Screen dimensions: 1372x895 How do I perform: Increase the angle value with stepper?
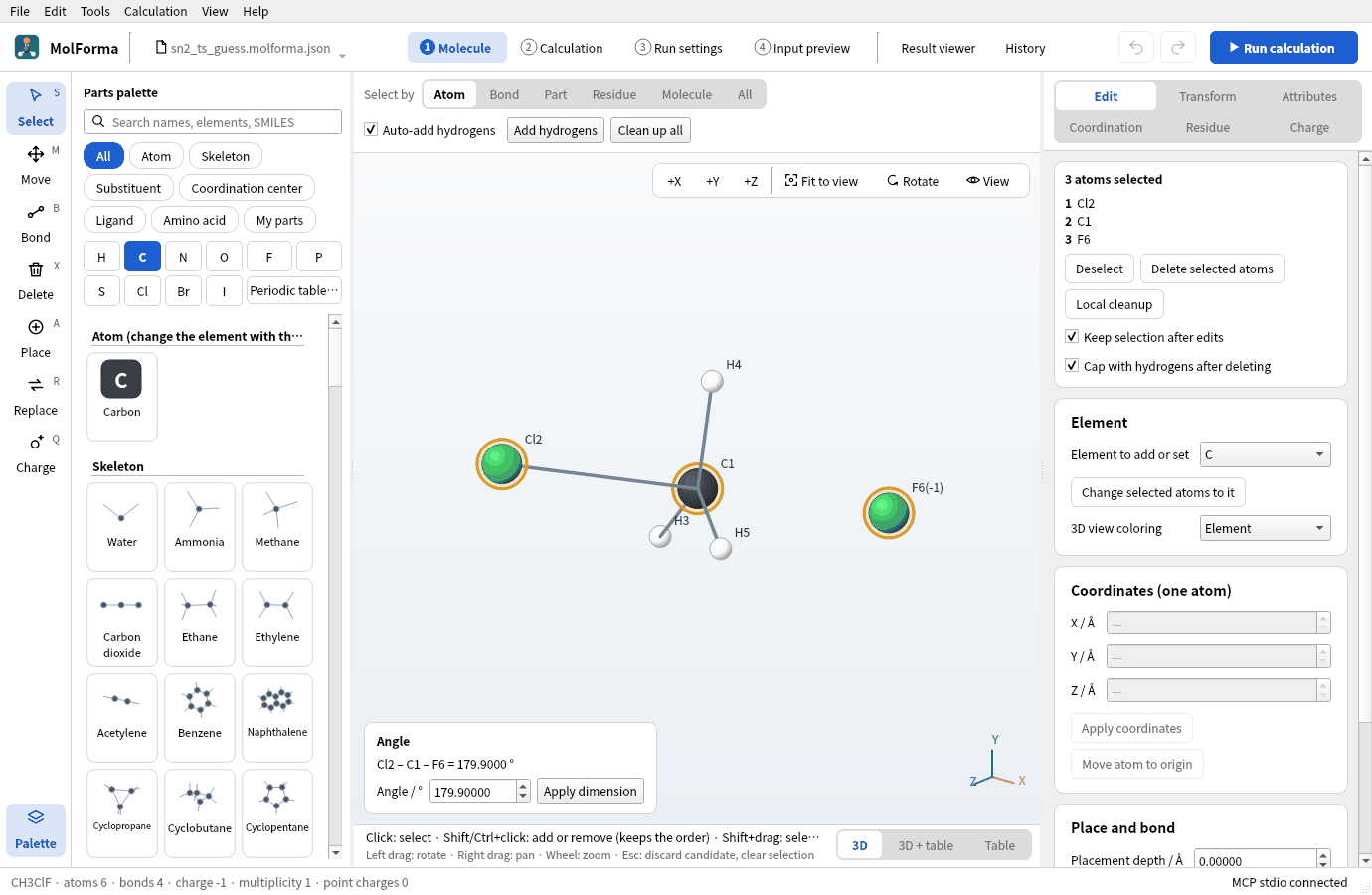(x=524, y=786)
